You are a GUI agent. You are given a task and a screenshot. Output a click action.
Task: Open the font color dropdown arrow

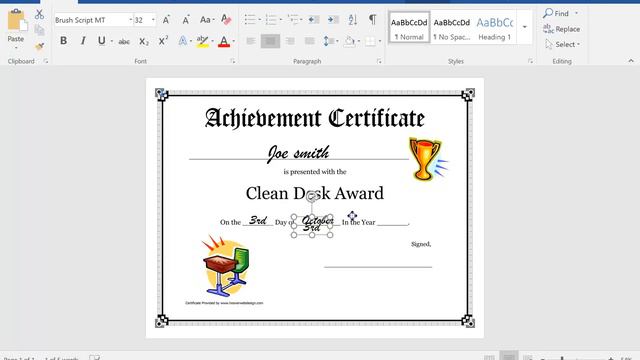tap(233, 41)
